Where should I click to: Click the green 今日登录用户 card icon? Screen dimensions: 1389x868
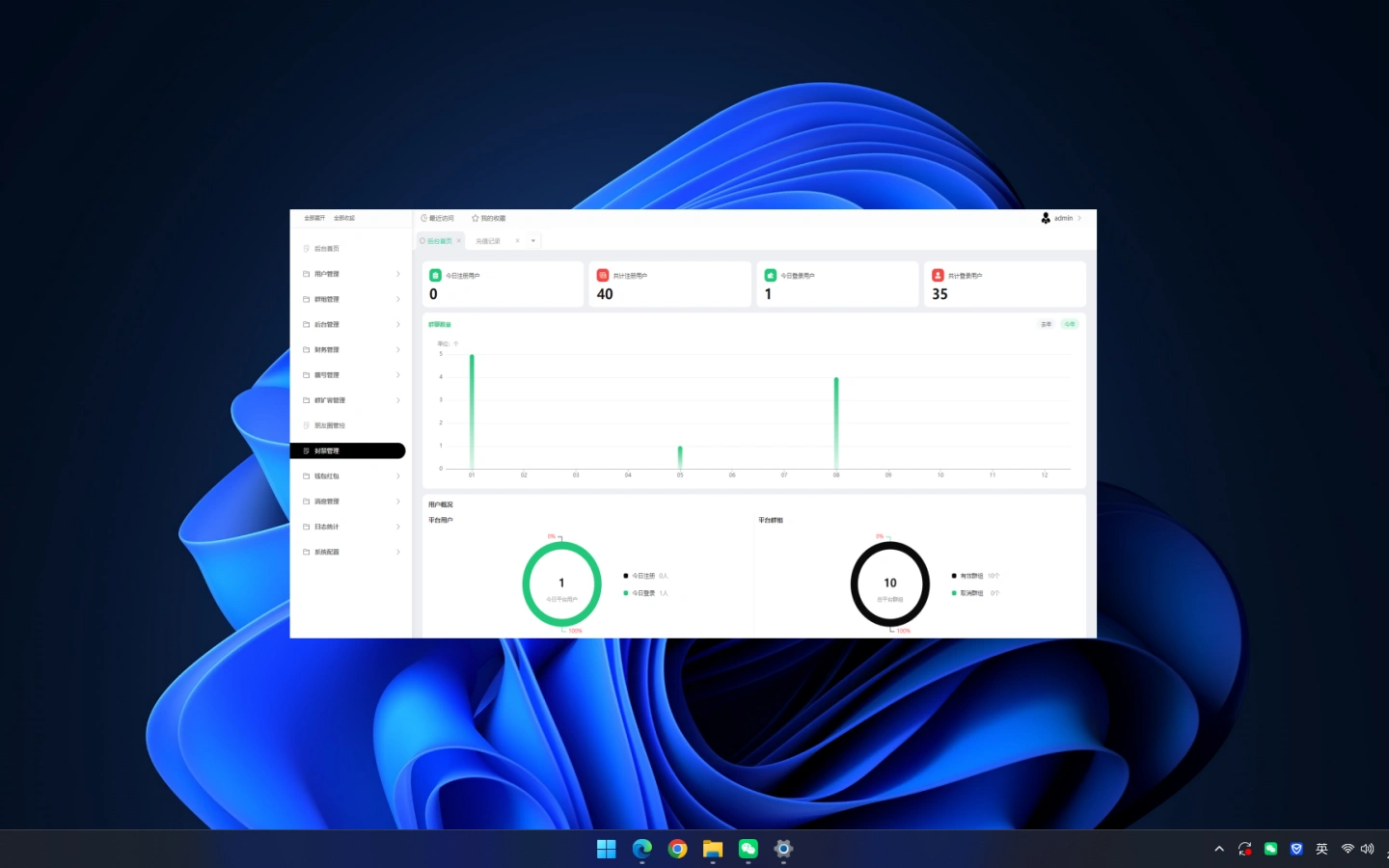[771, 275]
